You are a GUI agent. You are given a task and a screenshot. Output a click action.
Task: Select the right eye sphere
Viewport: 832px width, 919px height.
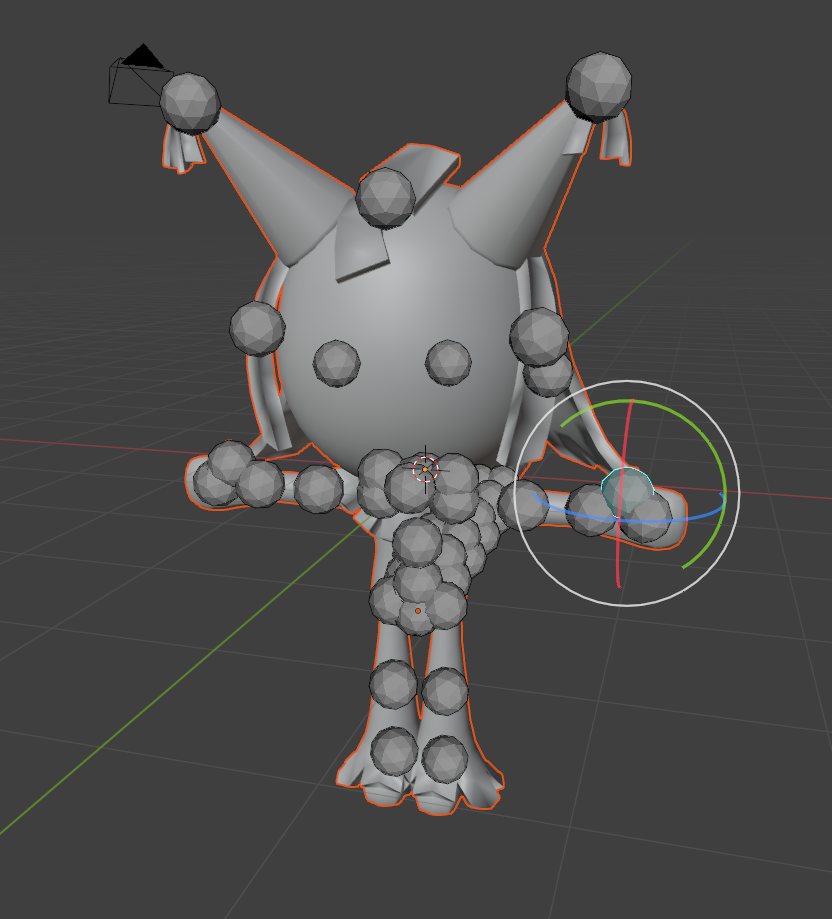point(448,362)
